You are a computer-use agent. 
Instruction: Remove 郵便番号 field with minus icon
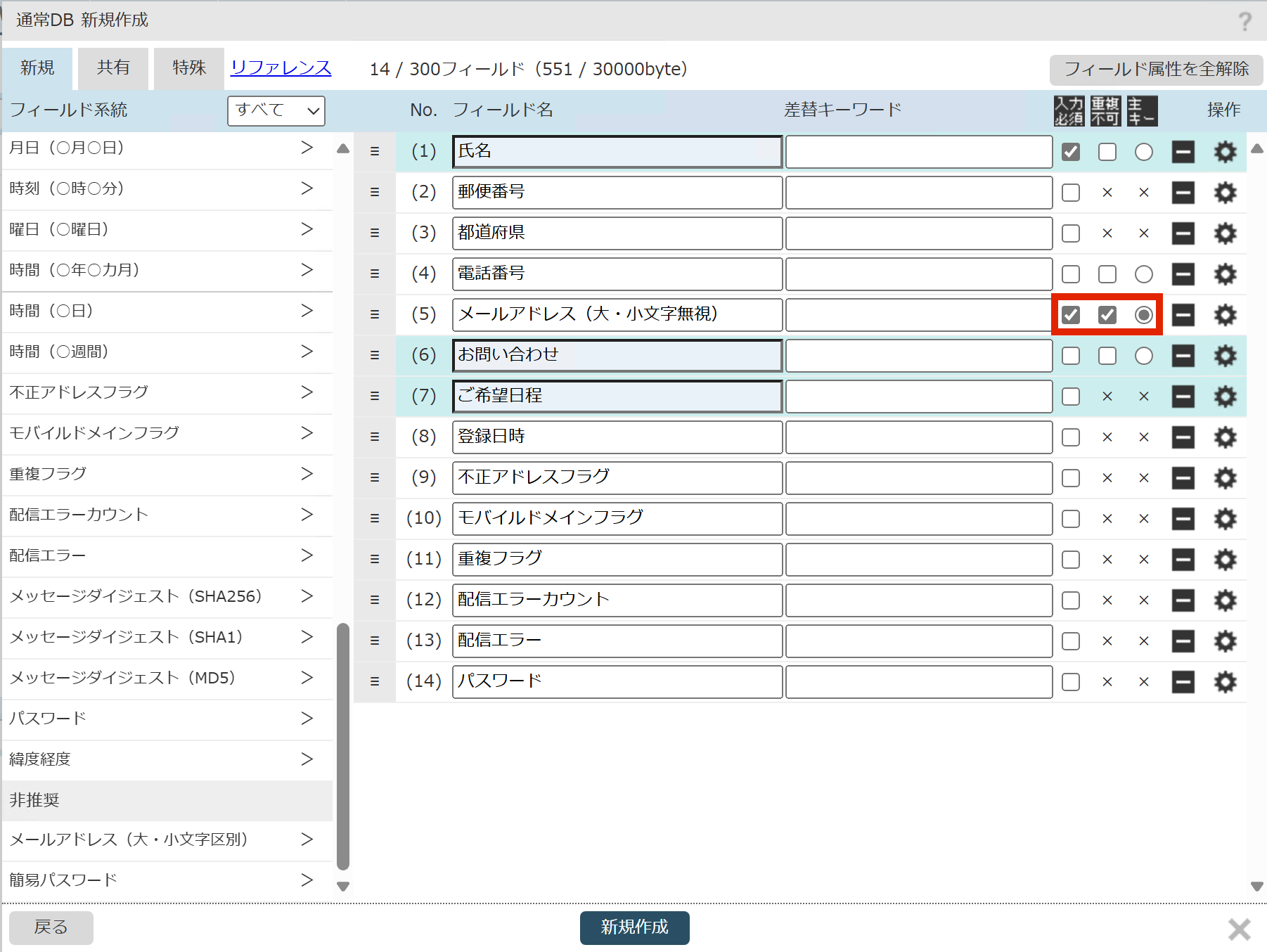(1183, 193)
